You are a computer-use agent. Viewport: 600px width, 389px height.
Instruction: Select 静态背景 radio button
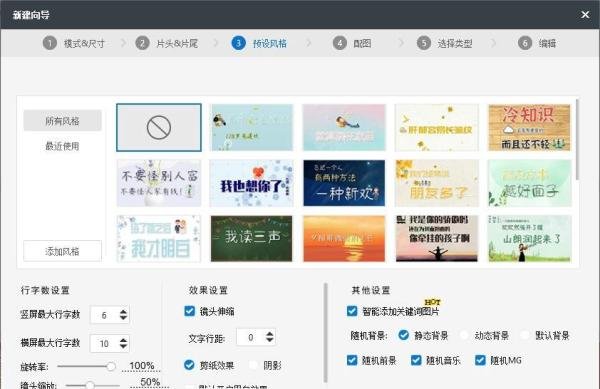(403, 335)
